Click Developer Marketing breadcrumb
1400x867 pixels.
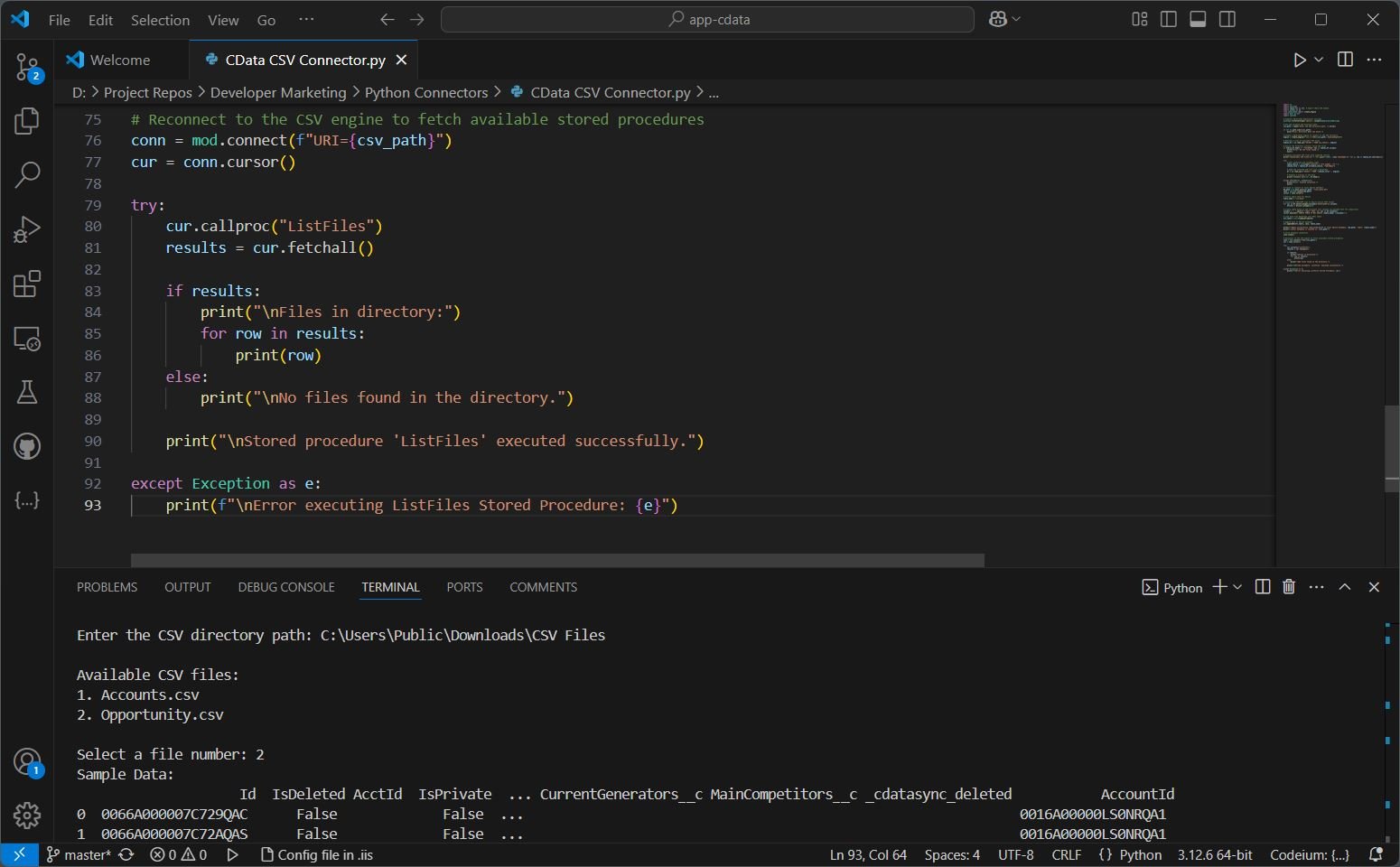click(278, 92)
